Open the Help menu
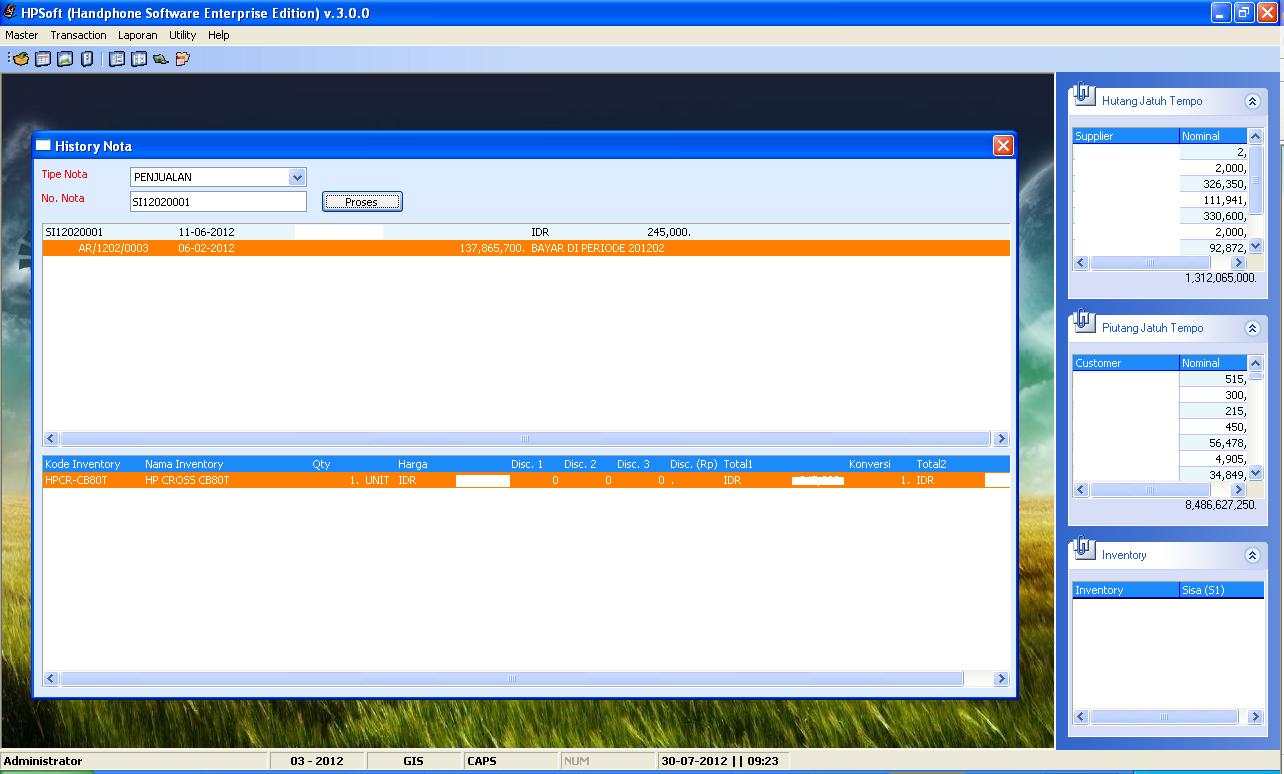Screen dimensions: 1284x774 coord(218,35)
